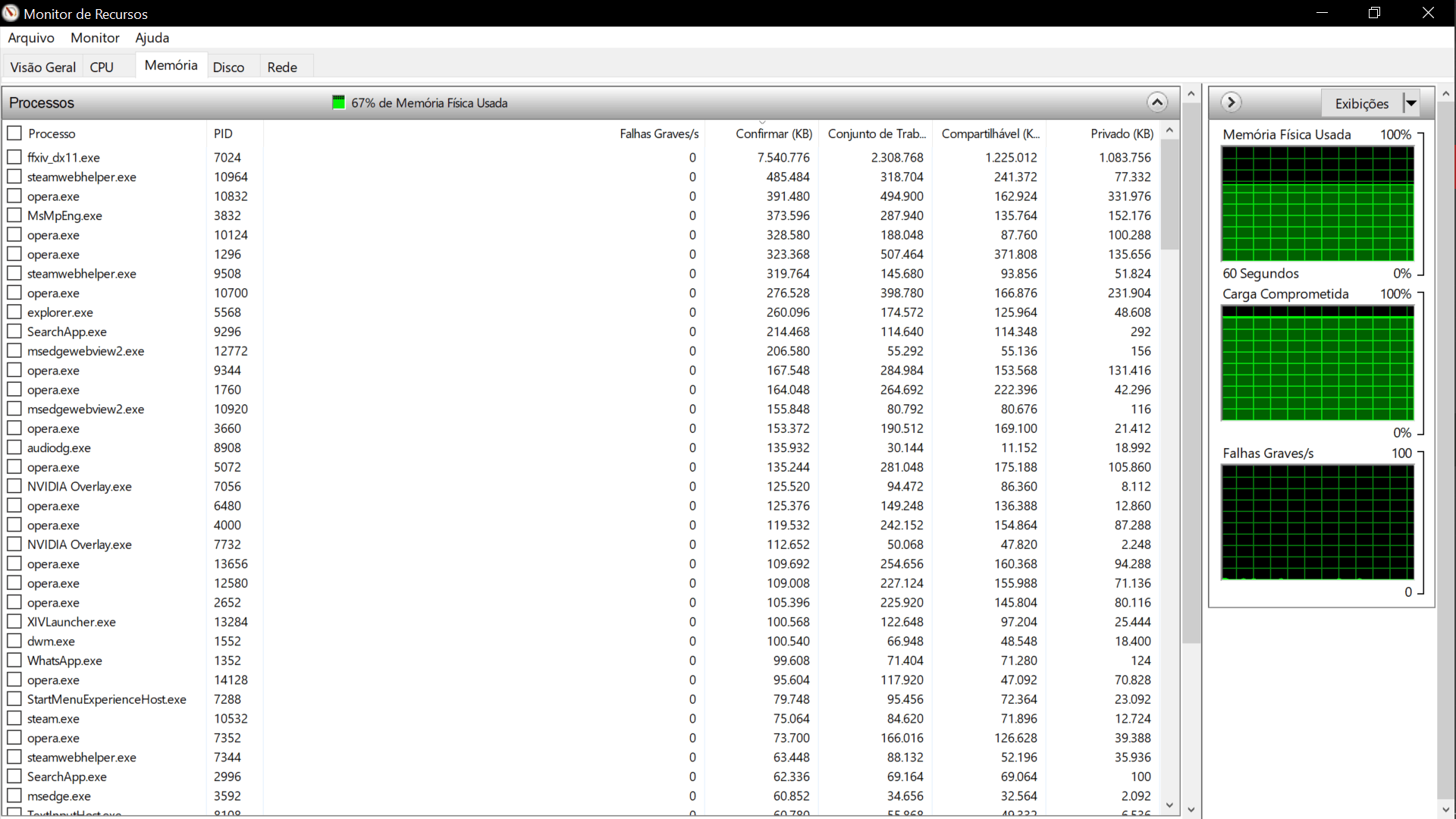Switch to the Visão Geral tab
This screenshot has height=819, width=1456.
point(42,67)
